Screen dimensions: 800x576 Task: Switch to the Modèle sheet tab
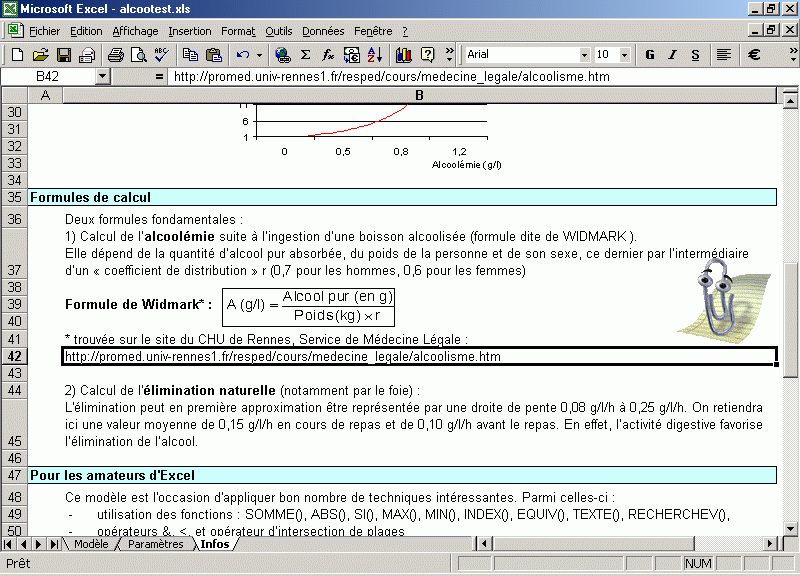(91, 544)
